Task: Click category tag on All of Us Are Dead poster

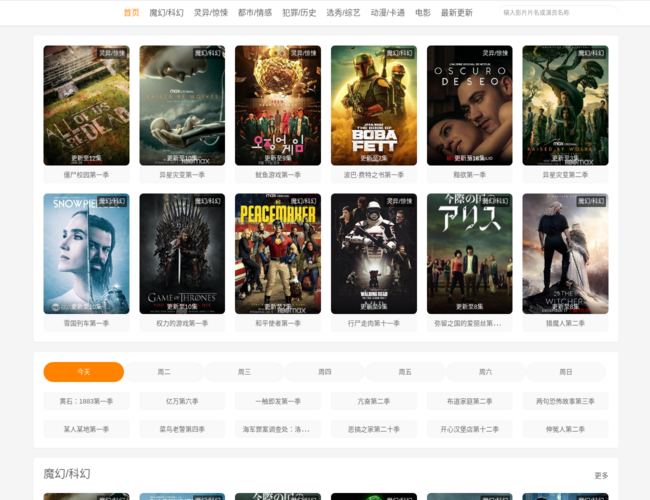Action: [x=112, y=53]
